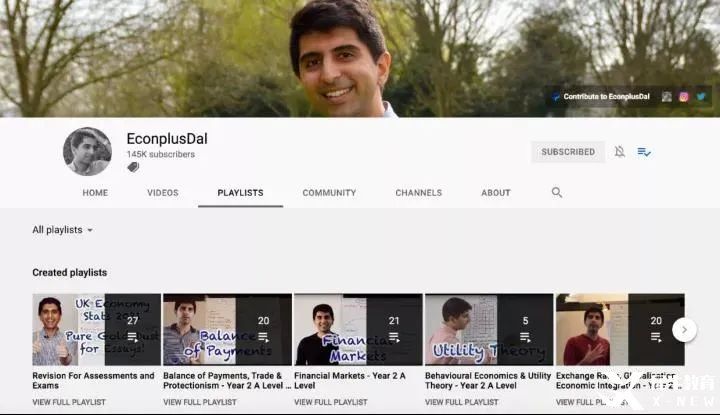Click Revision For Assessments and Exams title
720x415 pixels.
[x=93, y=381]
